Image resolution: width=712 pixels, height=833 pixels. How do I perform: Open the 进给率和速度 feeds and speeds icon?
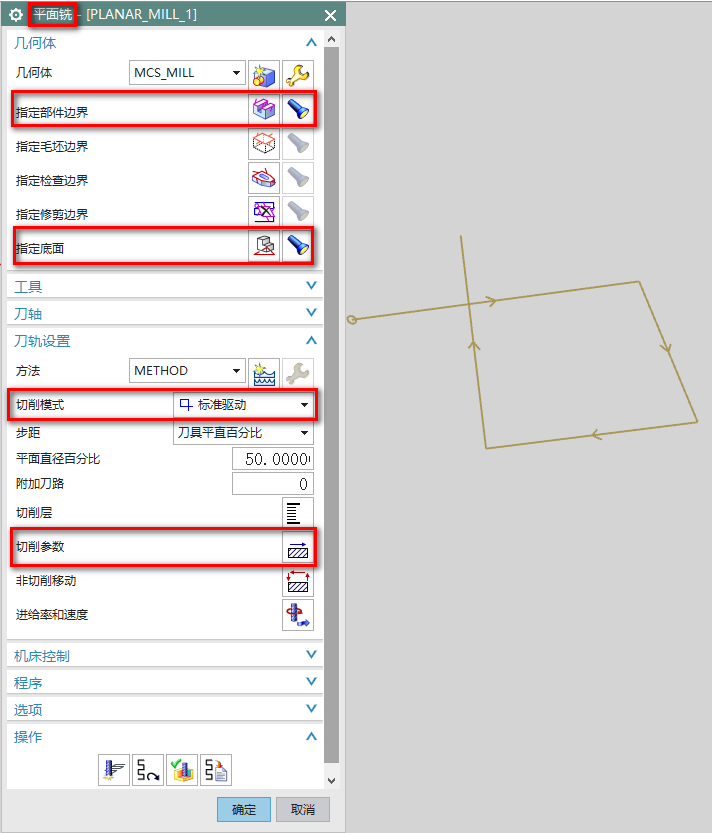298,615
